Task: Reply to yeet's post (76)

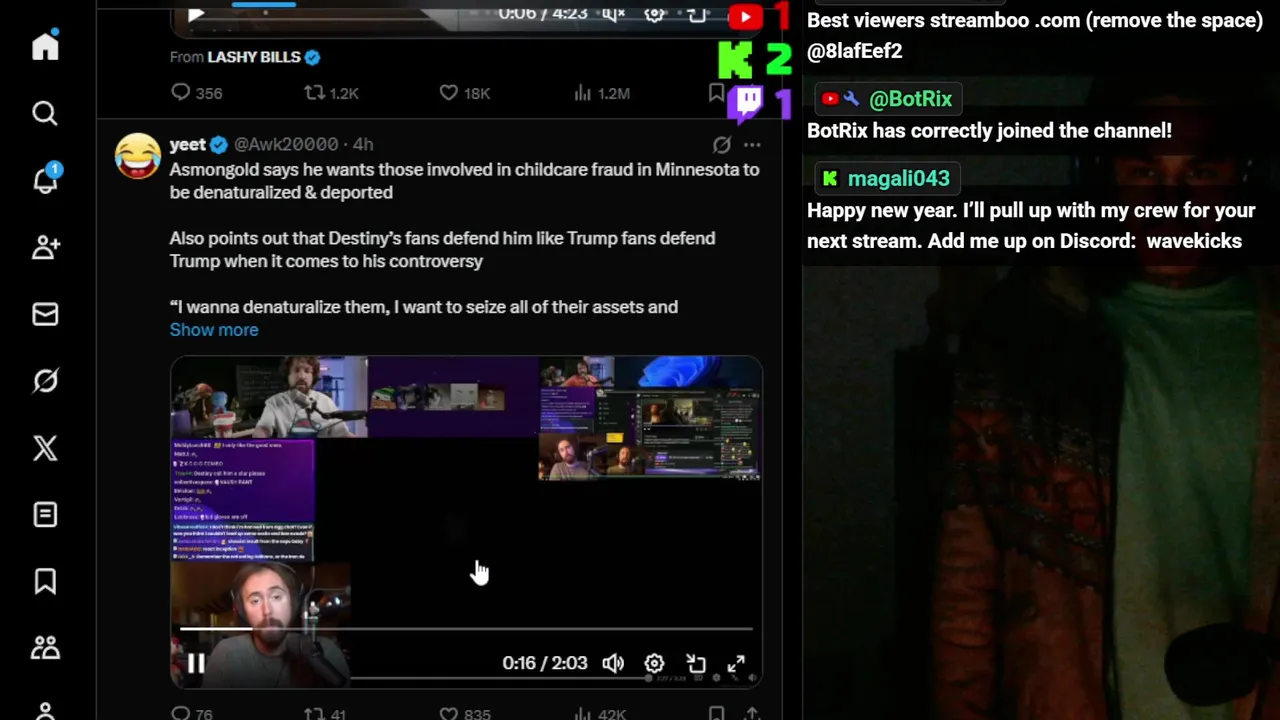Action: pos(191,713)
